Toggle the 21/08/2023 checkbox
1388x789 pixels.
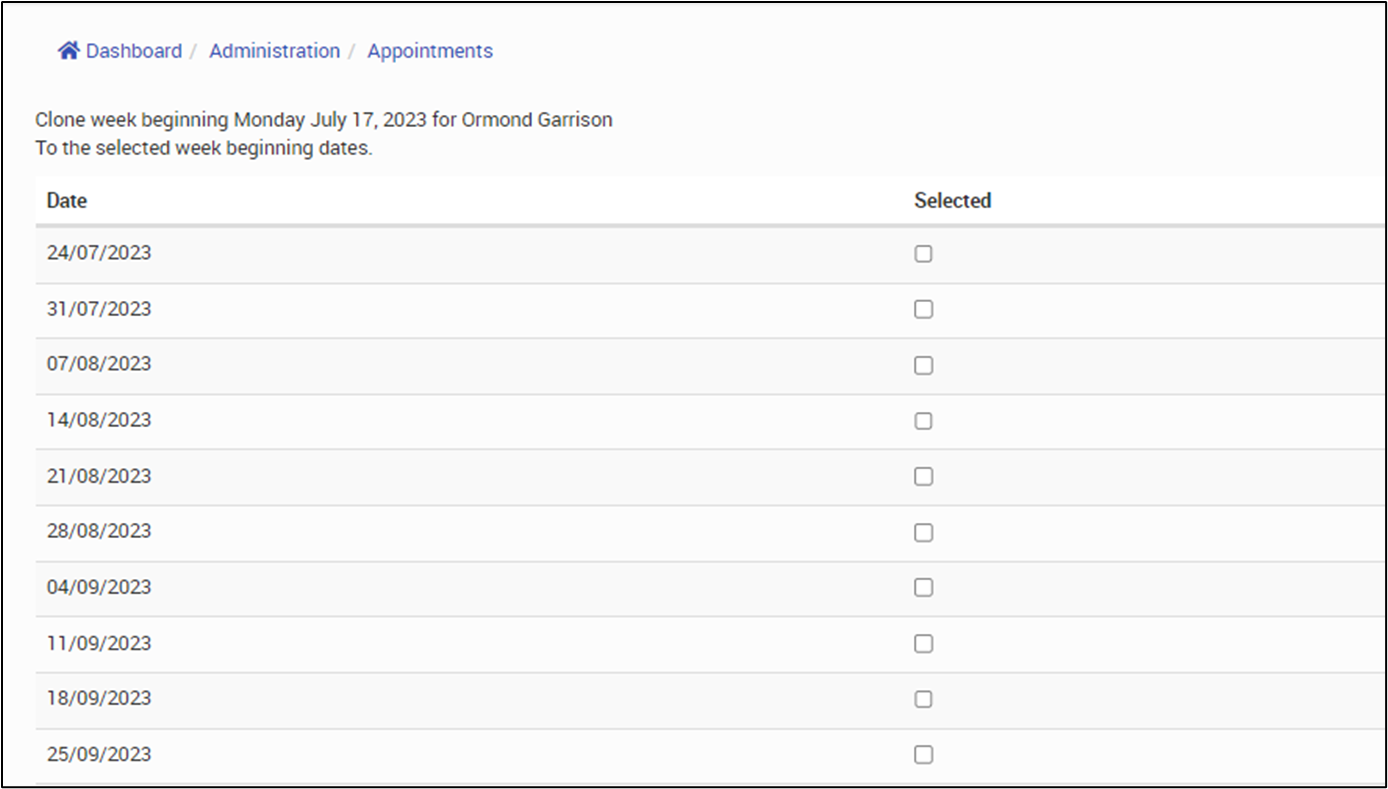tap(923, 476)
